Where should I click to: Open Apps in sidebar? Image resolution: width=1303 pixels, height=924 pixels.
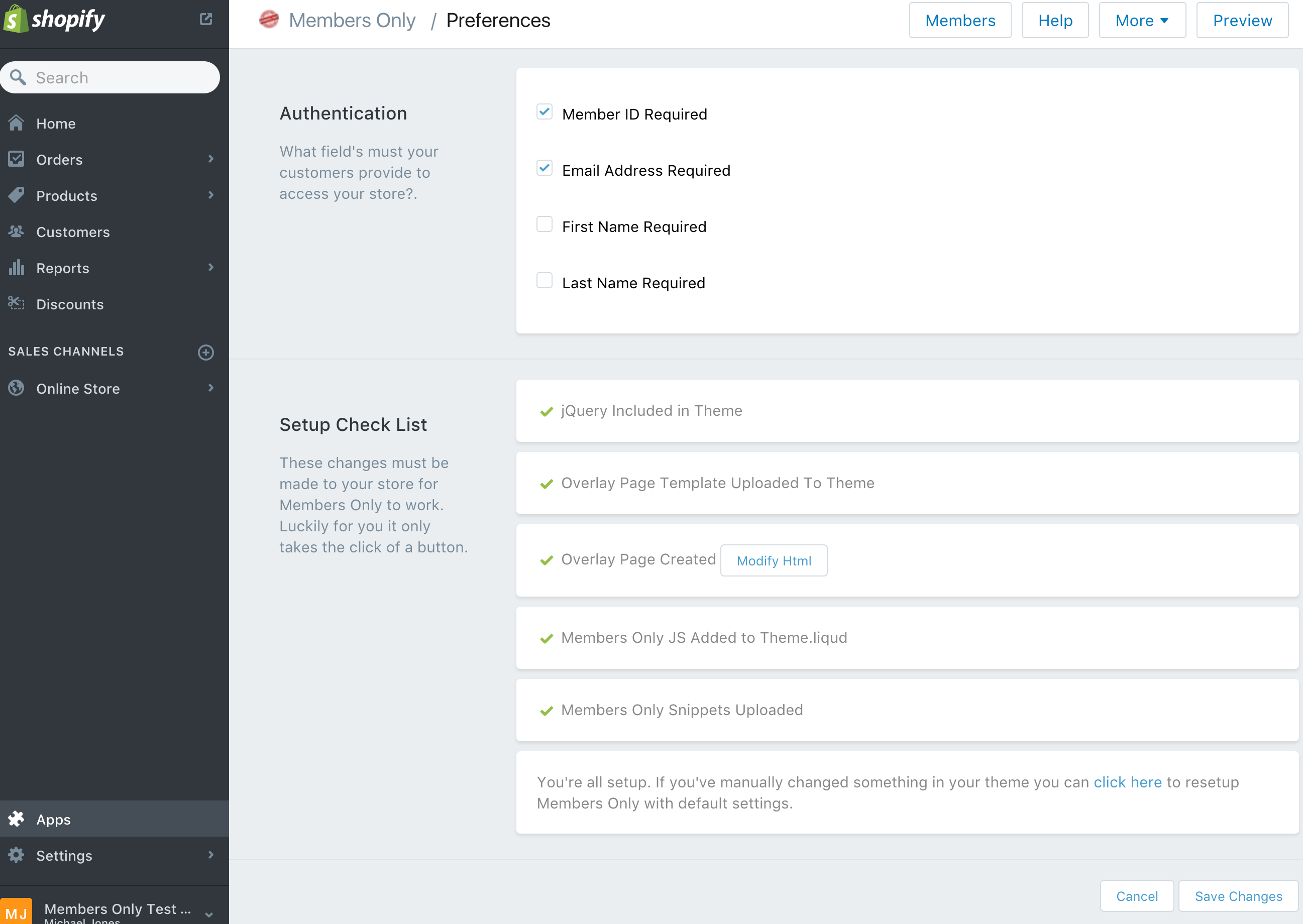coord(115,819)
